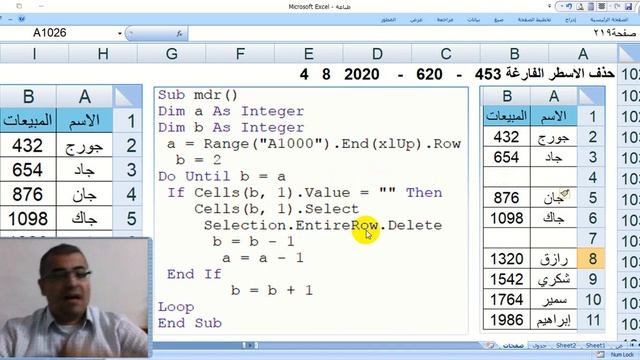Open the مراجعة (Review) ribbon tab
Viewport: 640px width, 360px height.
tap(444, 20)
